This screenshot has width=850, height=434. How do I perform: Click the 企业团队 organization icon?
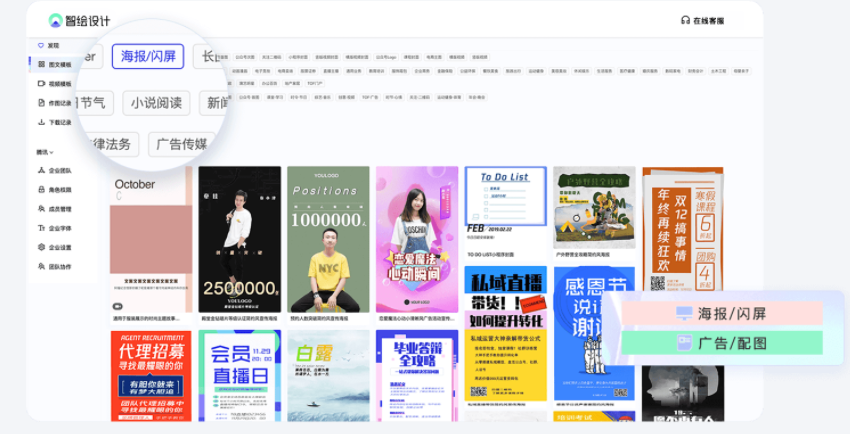point(40,171)
